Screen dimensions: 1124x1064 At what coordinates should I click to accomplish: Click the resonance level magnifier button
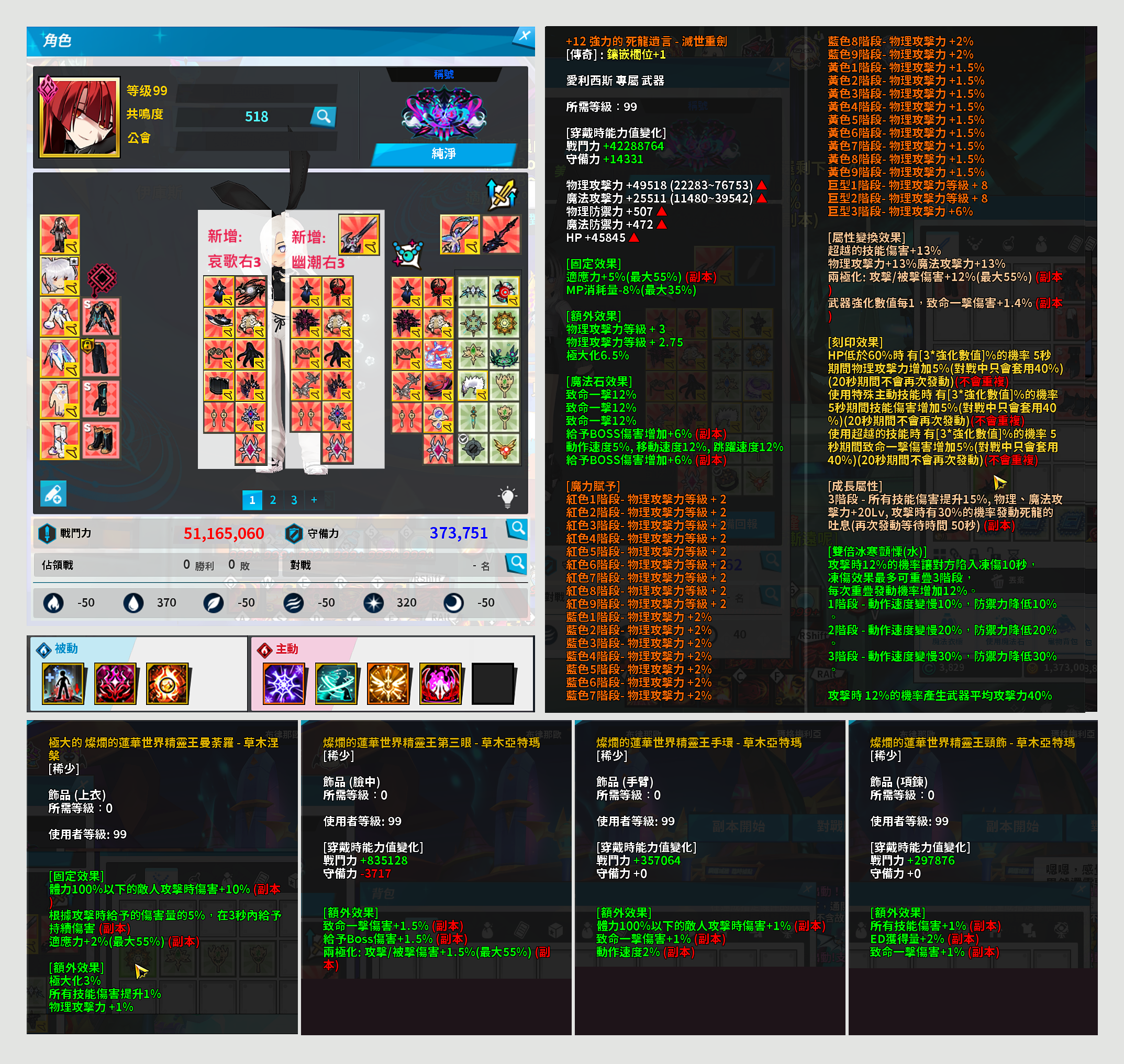[324, 116]
